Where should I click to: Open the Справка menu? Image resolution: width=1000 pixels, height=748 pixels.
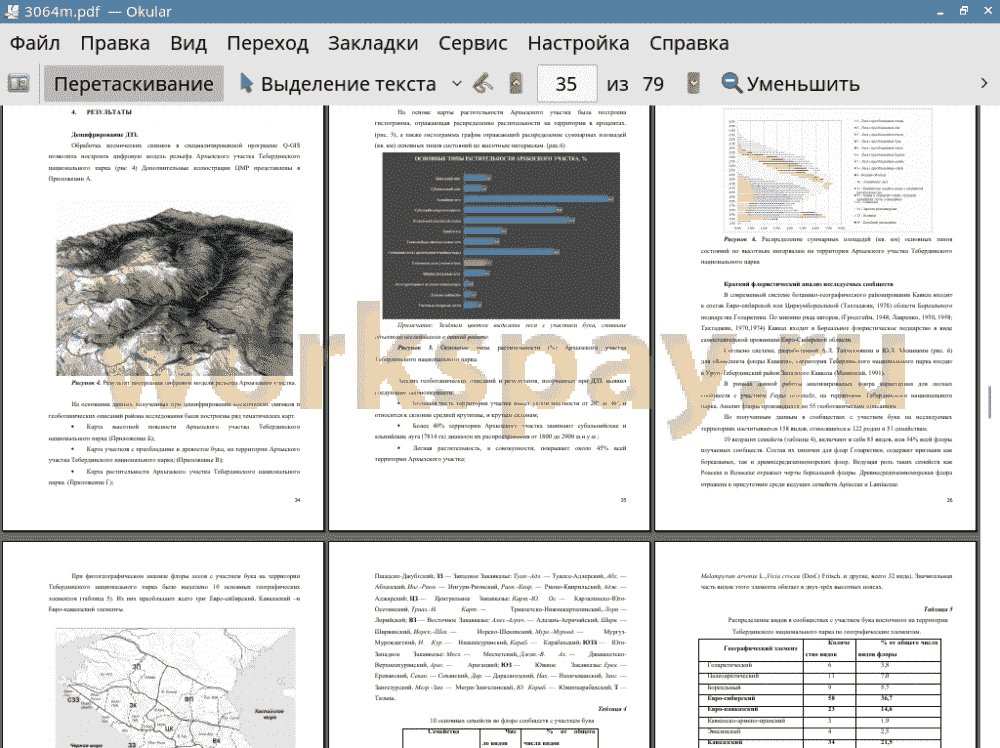pyautogui.click(x=689, y=43)
